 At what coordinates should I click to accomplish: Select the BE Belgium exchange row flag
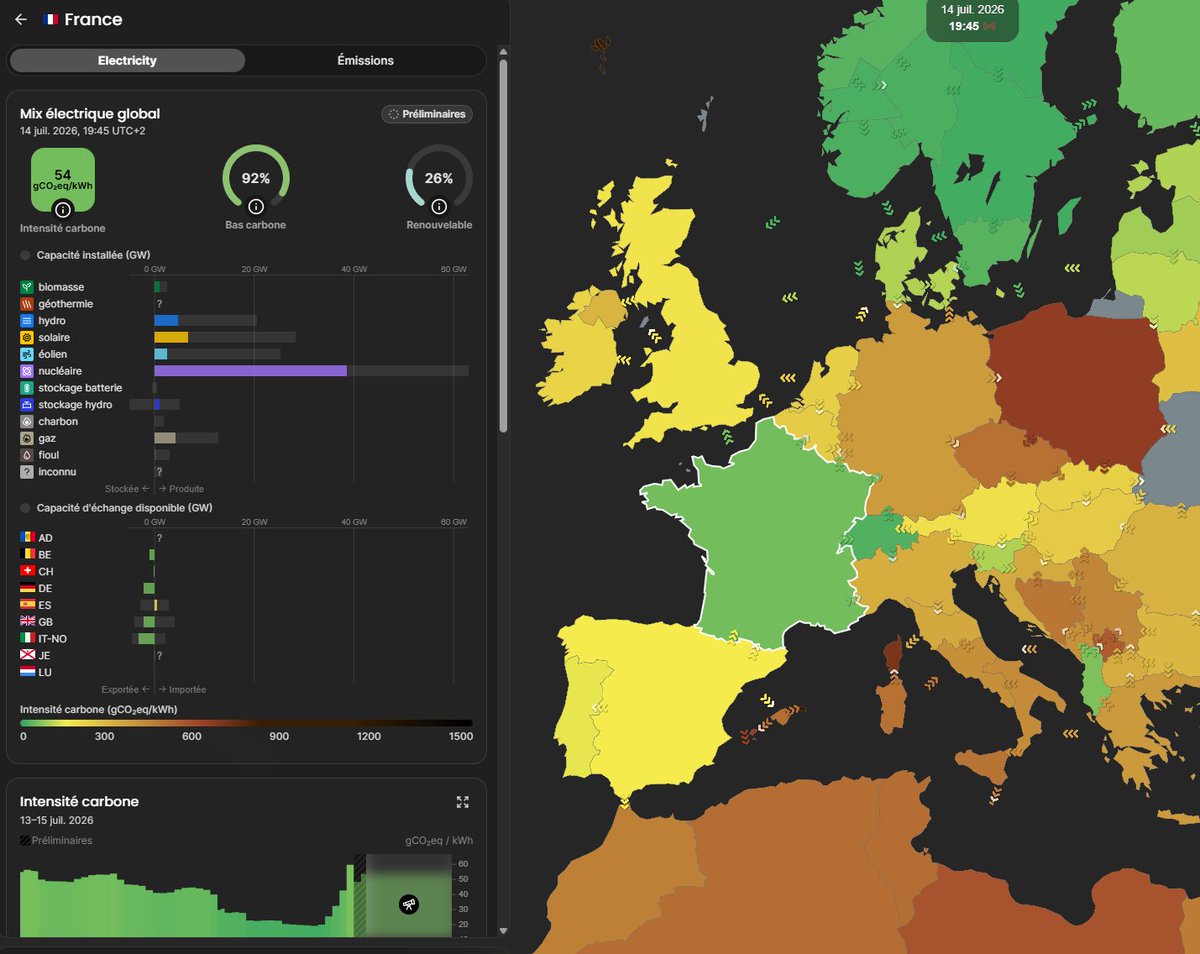[x=27, y=555]
